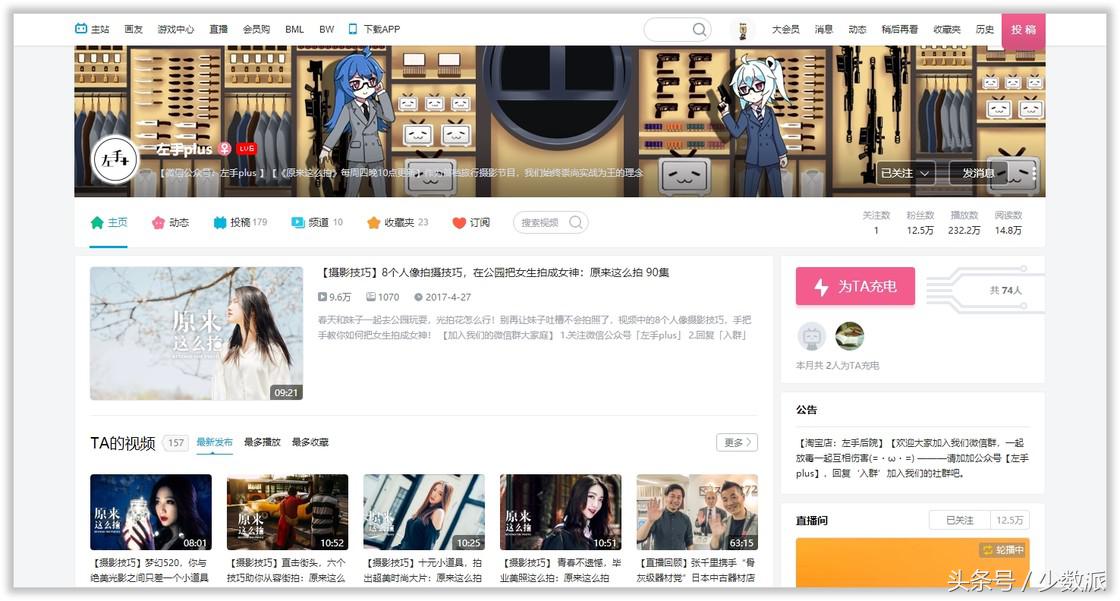Viewport: 1120px width, 601px height.
Task: Open 动态 in the top bar
Action: point(857,29)
